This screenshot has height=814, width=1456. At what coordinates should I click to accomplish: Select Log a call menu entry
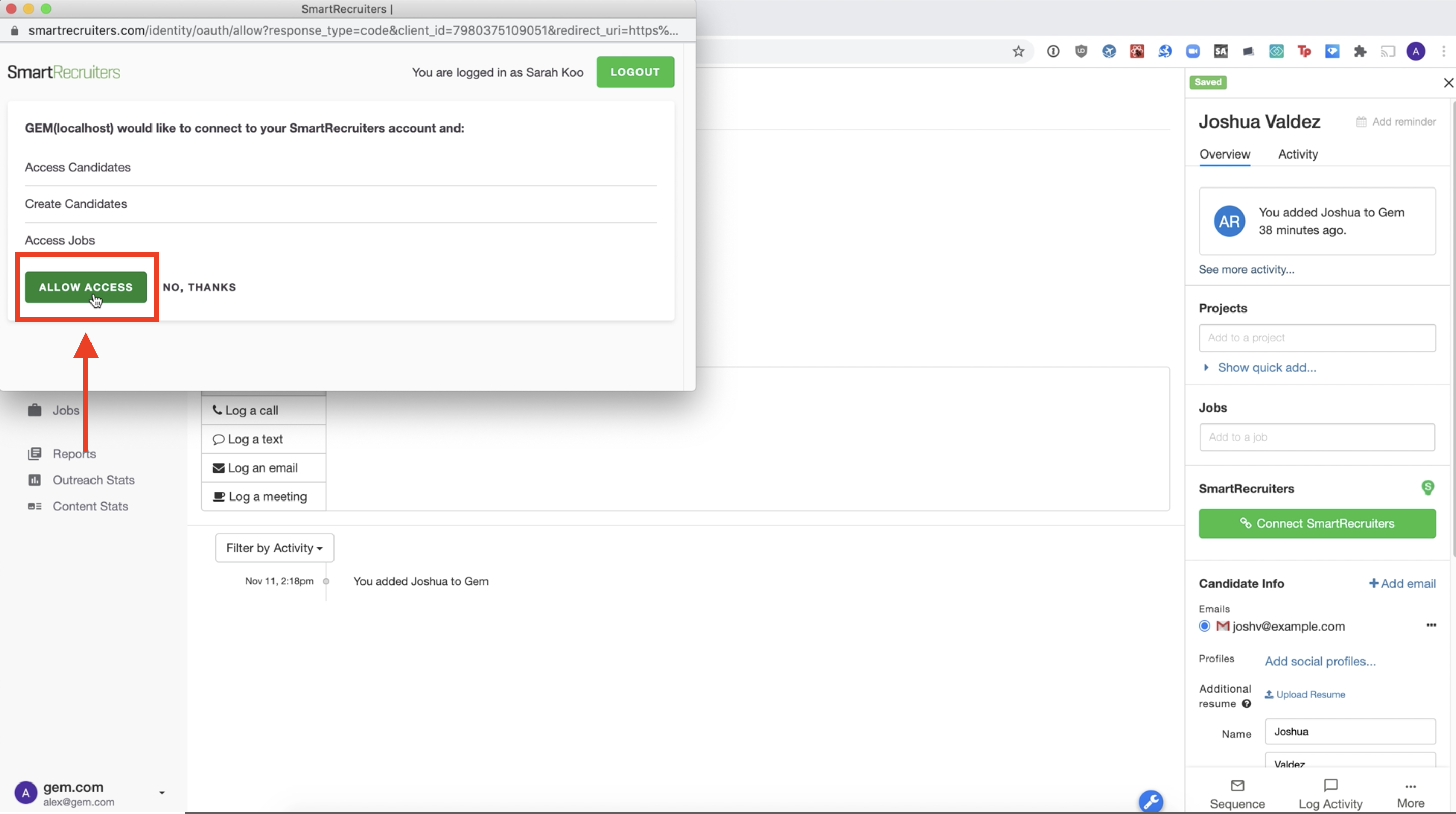coord(264,411)
